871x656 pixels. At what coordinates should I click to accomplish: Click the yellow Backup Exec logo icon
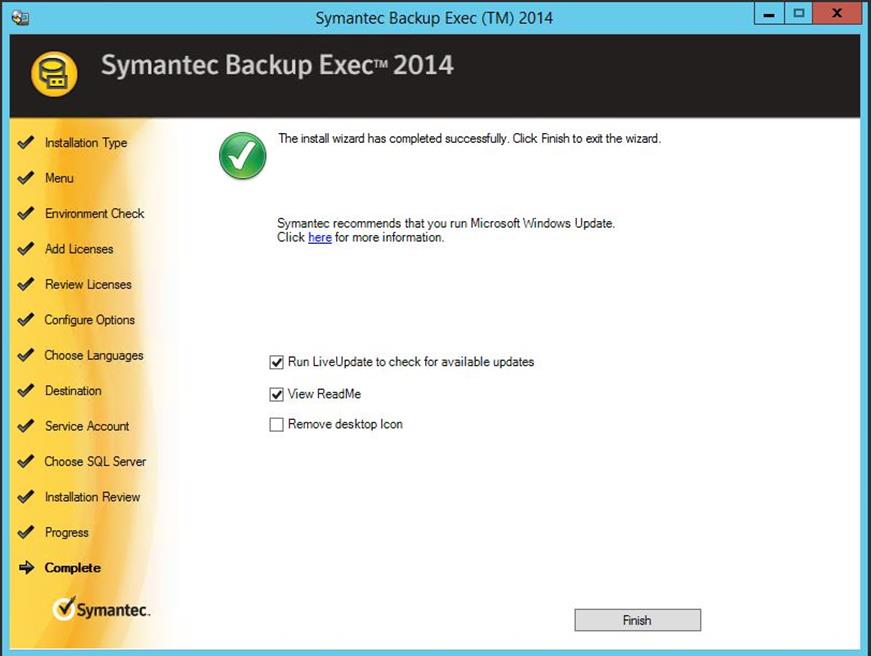pos(54,74)
